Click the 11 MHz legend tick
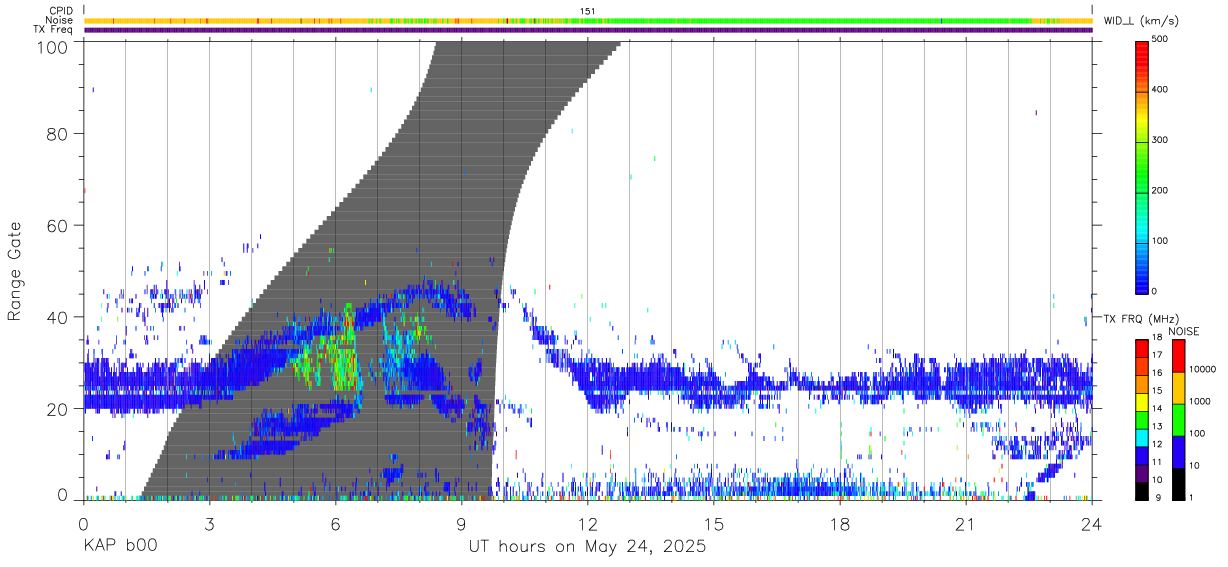Image resolution: width=1228 pixels, height=567 pixels. (1159, 463)
